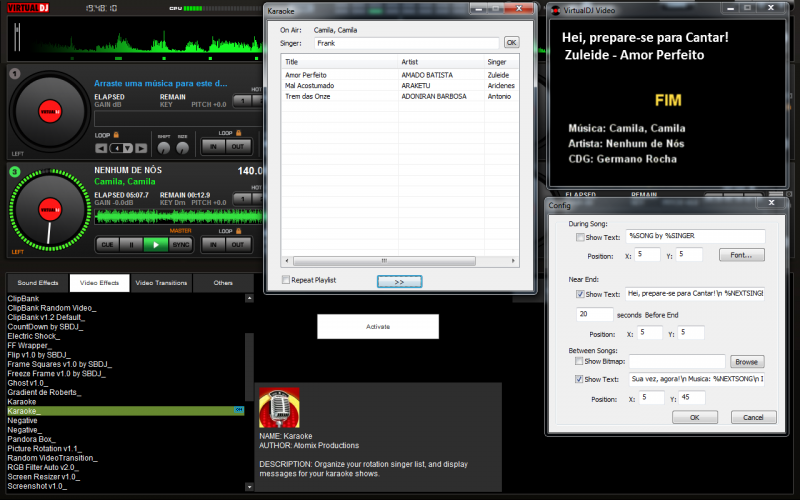Select Trem das Onze row
Viewport: 800px width, 500px height.
(x=400, y=96)
